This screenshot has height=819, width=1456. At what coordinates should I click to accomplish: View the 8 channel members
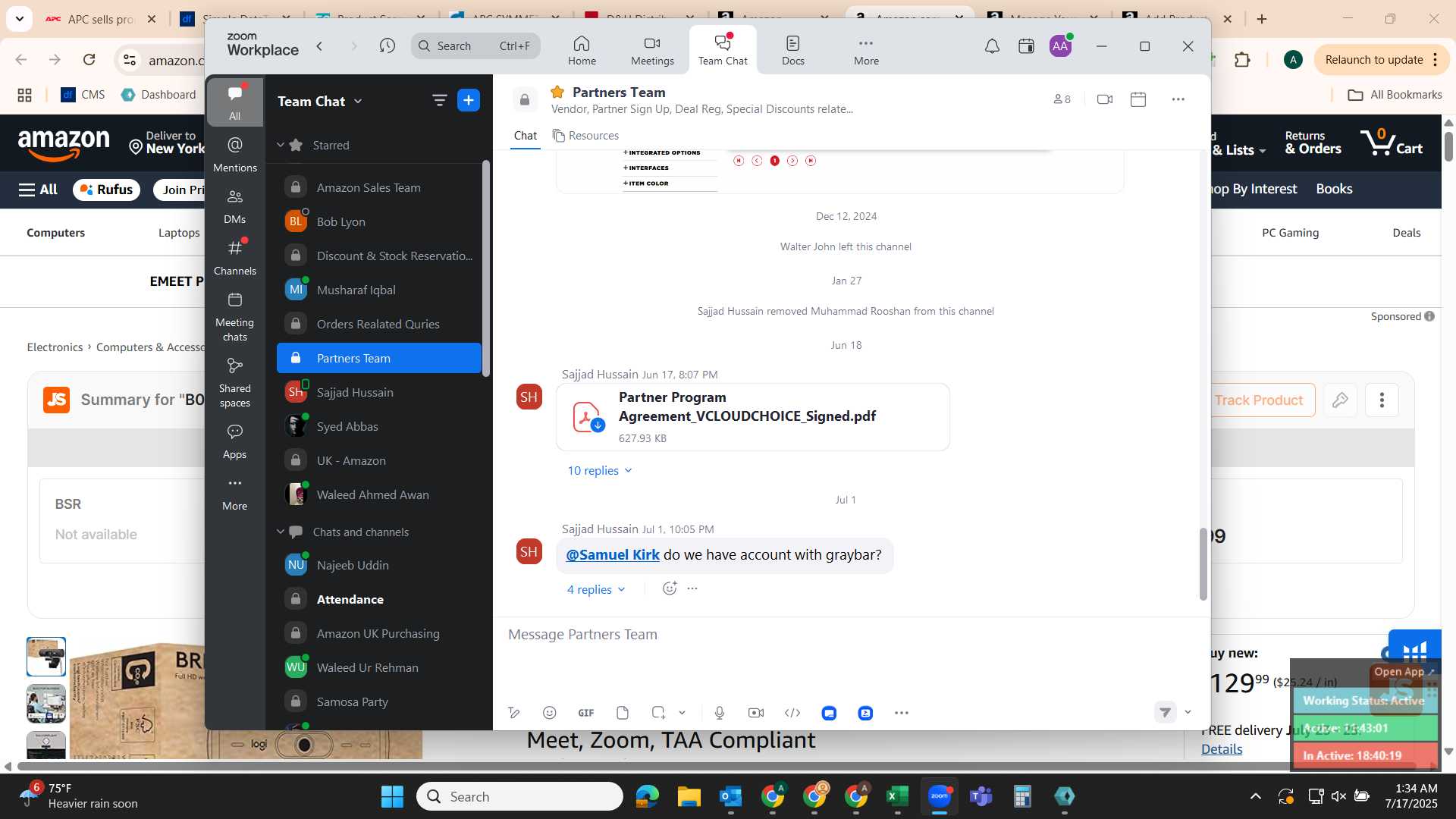(x=1062, y=99)
